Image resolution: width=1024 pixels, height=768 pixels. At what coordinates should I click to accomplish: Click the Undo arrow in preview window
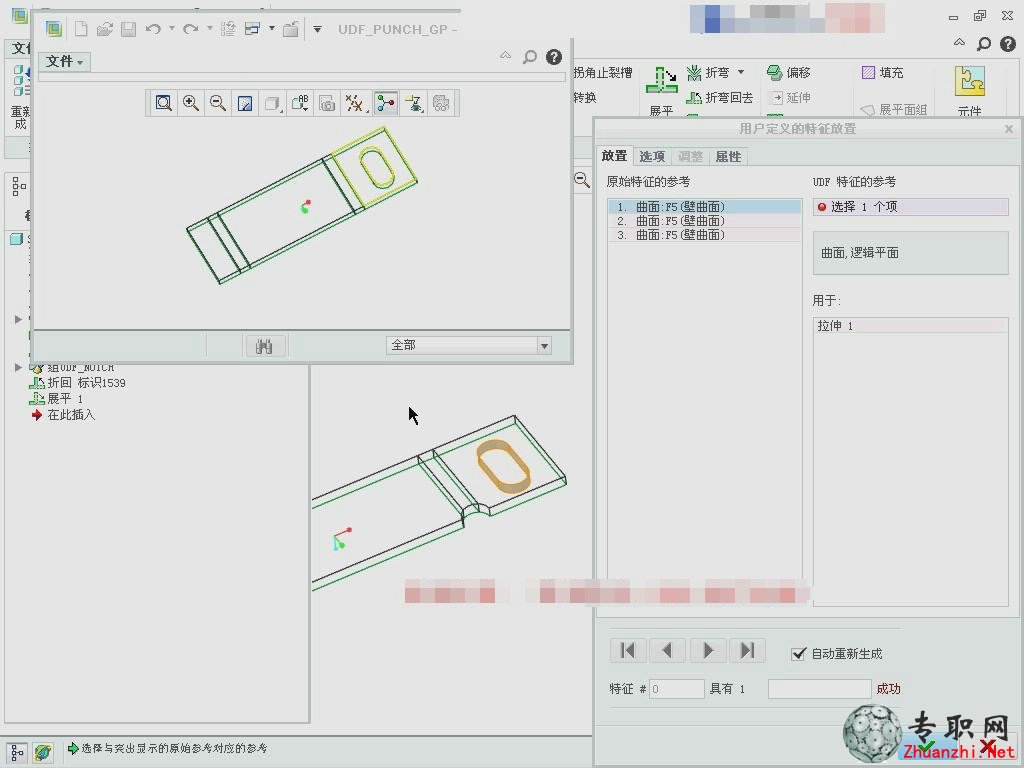pyautogui.click(x=153, y=29)
